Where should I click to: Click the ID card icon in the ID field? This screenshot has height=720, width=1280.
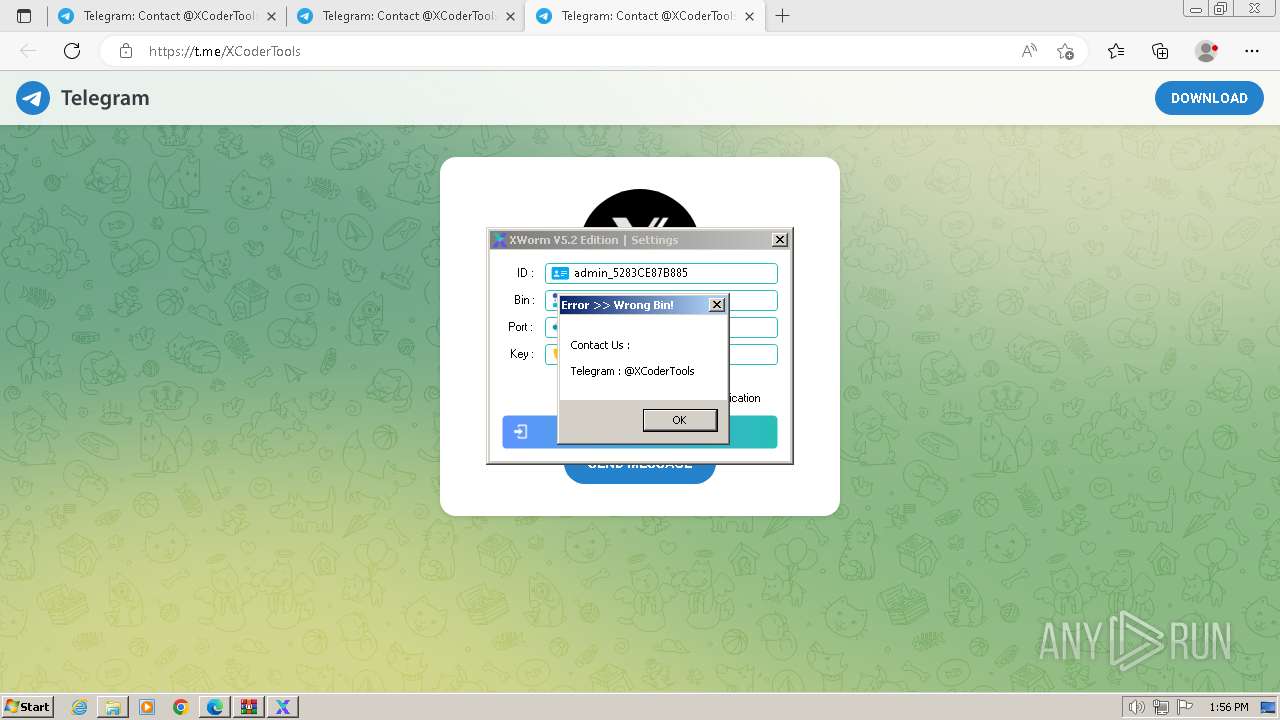[x=560, y=273]
